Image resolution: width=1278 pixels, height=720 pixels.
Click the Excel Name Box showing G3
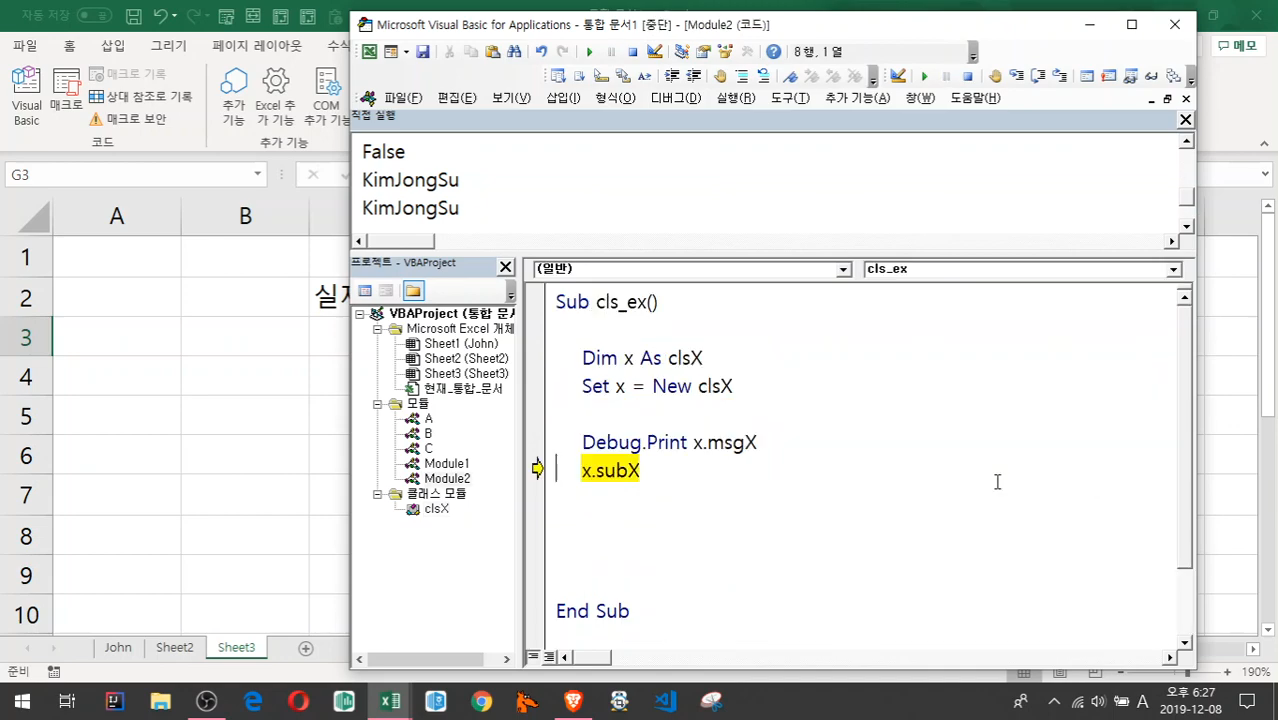coord(135,174)
